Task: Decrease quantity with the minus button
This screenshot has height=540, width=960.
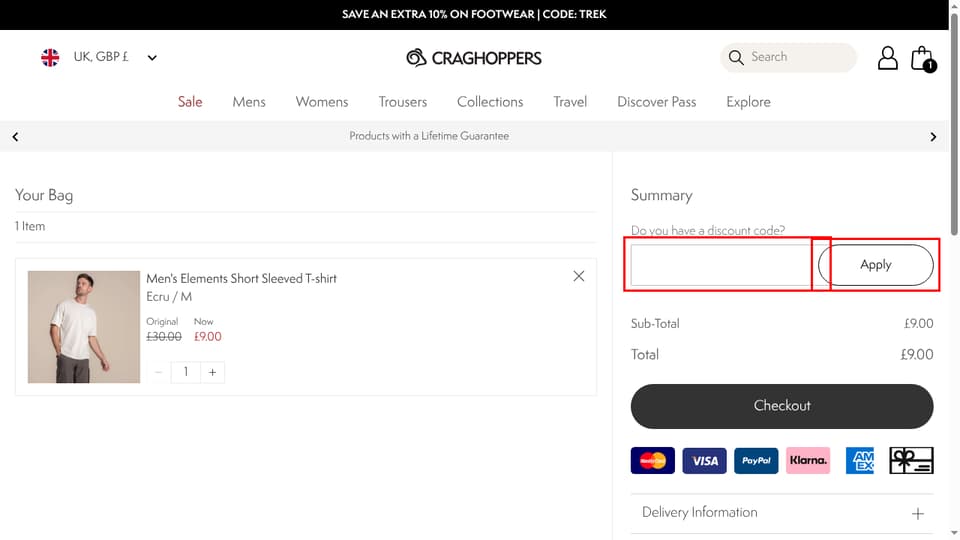Action: 159,372
